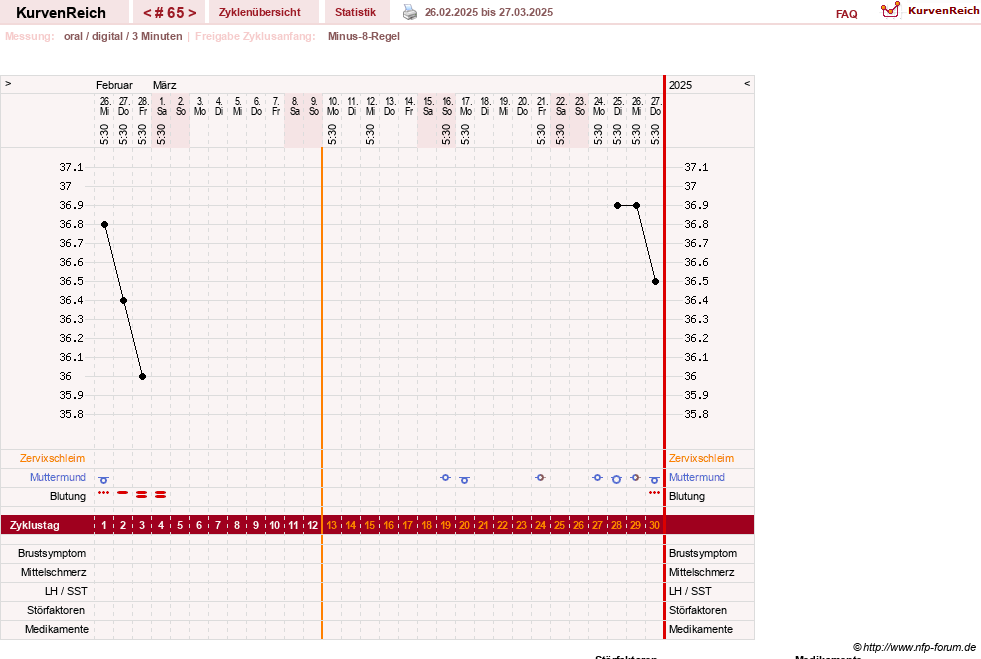
Task: Open the Statistik tab
Action: (x=355, y=12)
